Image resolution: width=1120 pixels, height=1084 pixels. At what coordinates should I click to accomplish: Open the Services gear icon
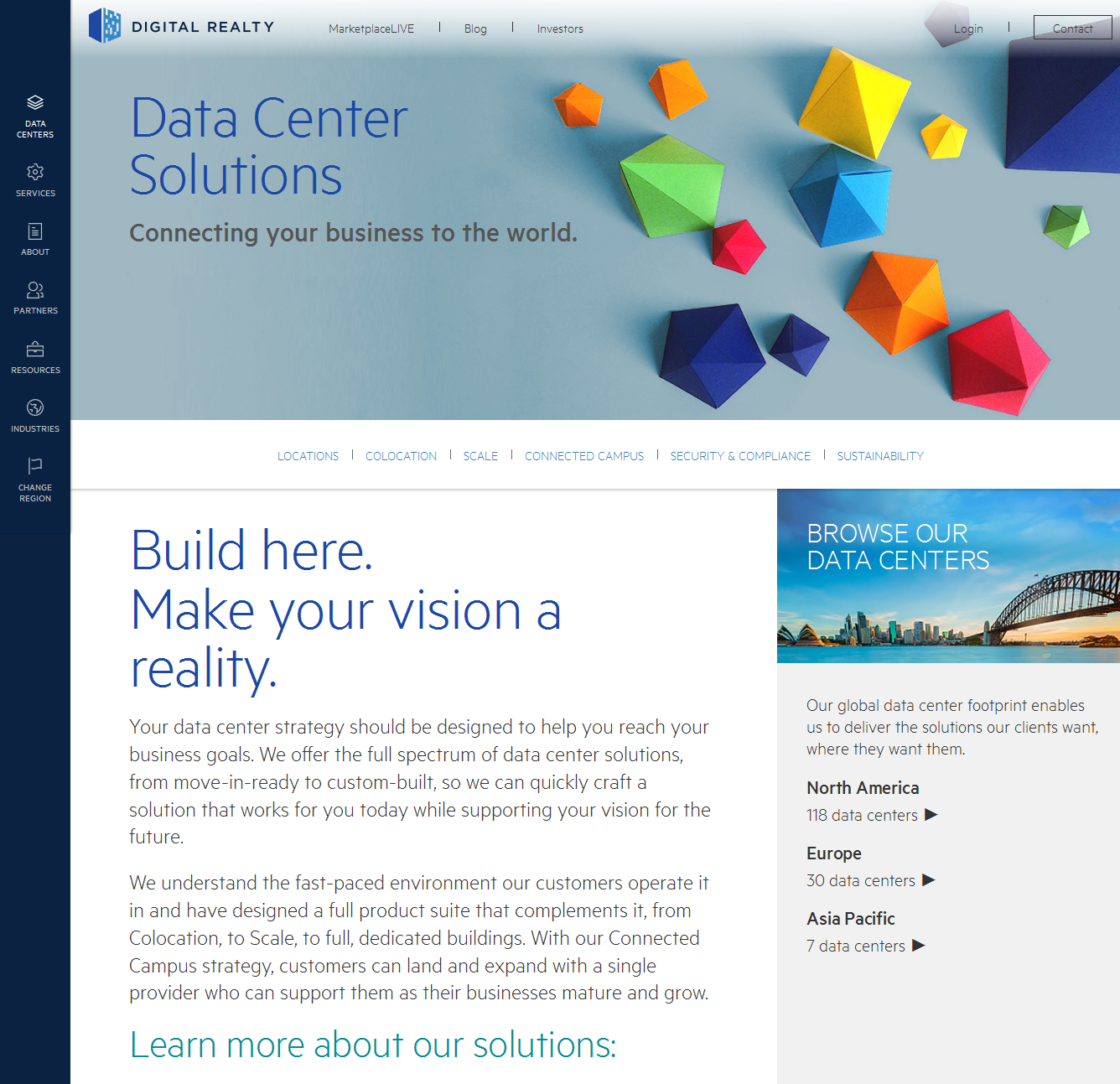pos(35,173)
